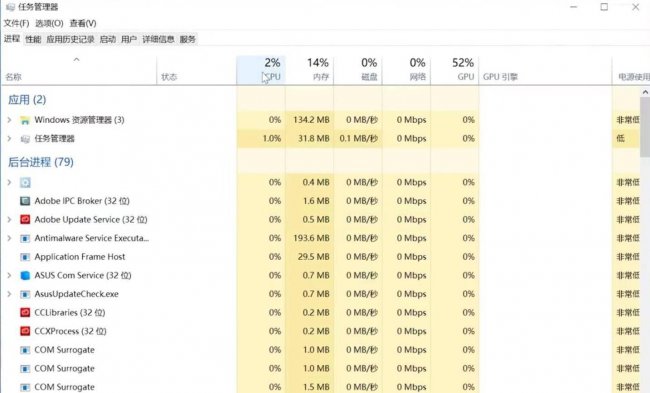Click the ASUS Com Service icon
The width and height of the screenshot is (650, 393).
[x=25, y=276]
